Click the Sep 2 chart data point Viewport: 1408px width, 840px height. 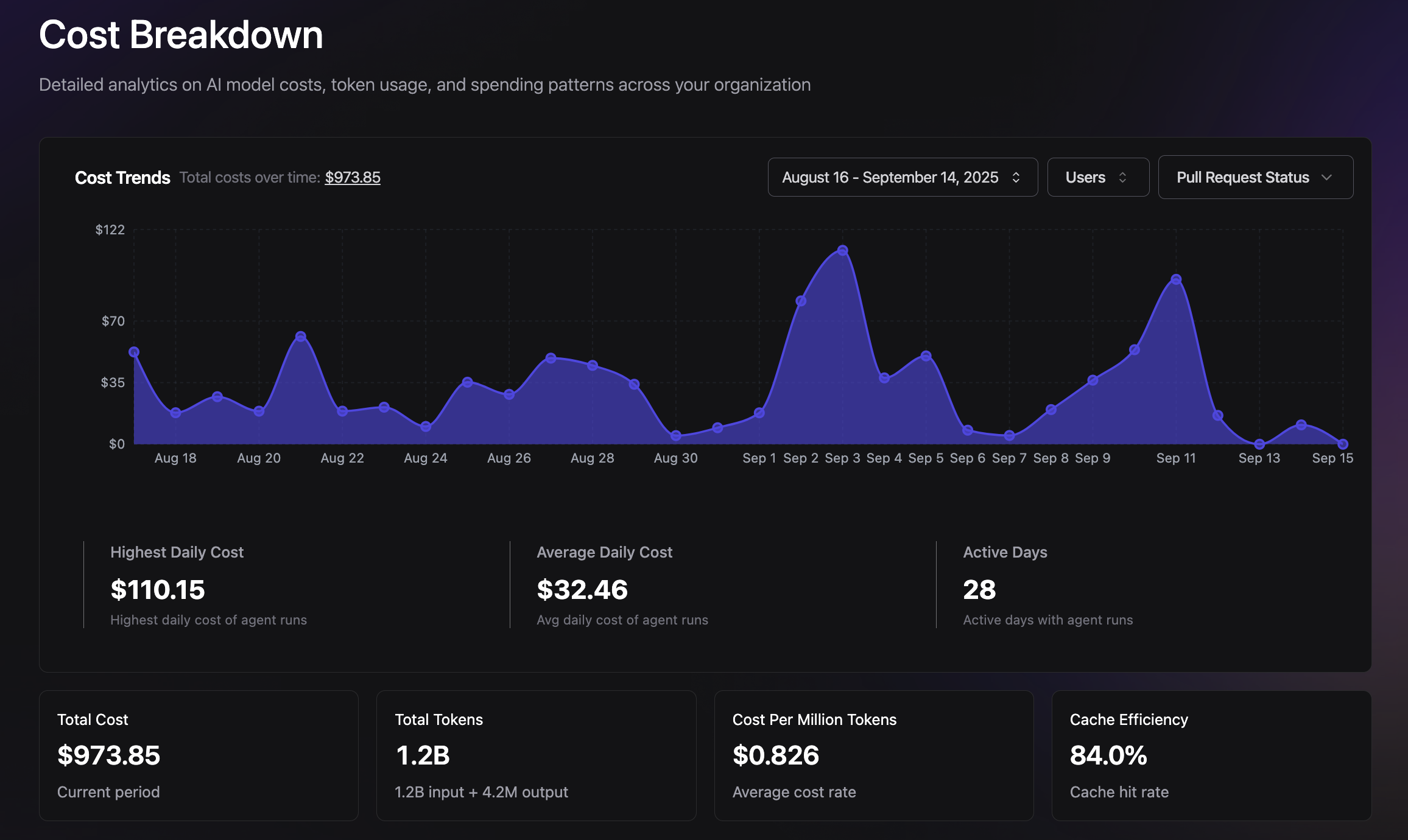coord(801,301)
